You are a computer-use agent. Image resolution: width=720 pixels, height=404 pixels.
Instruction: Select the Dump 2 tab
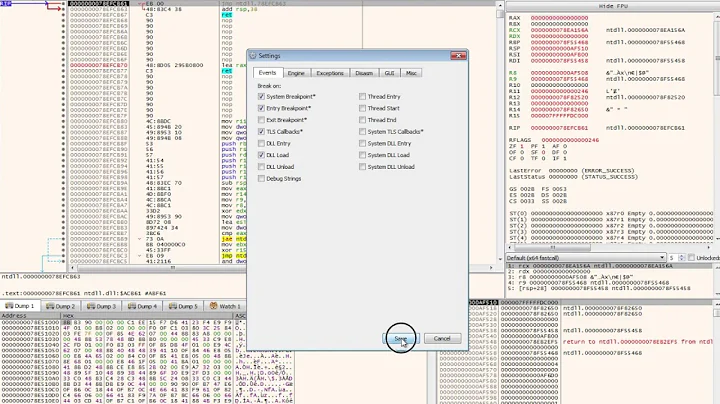pyautogui.click(x=61, y=306)
